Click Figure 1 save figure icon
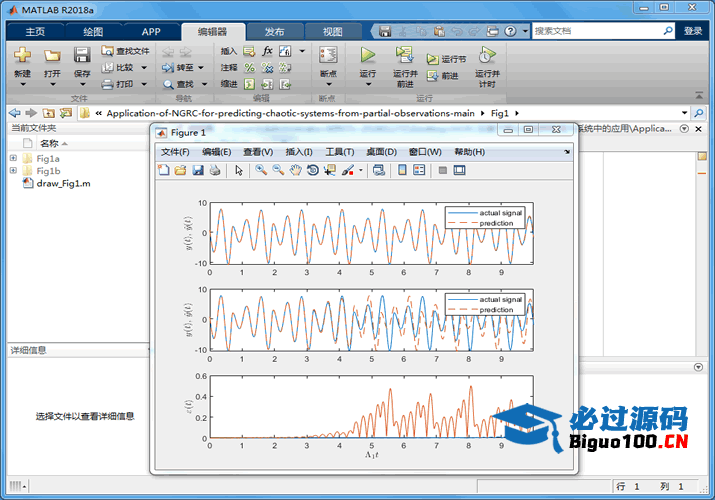This screenshot has height=500, width=715. pos(198,170)
